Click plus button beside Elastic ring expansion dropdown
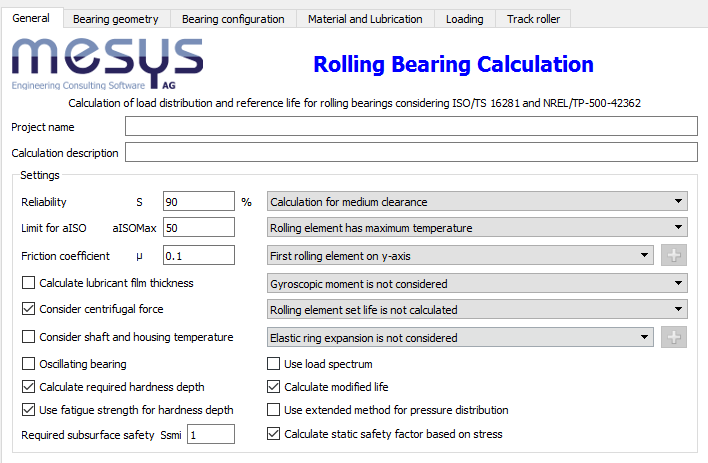This screenshot has height=463, width=708. click(676, 337)
